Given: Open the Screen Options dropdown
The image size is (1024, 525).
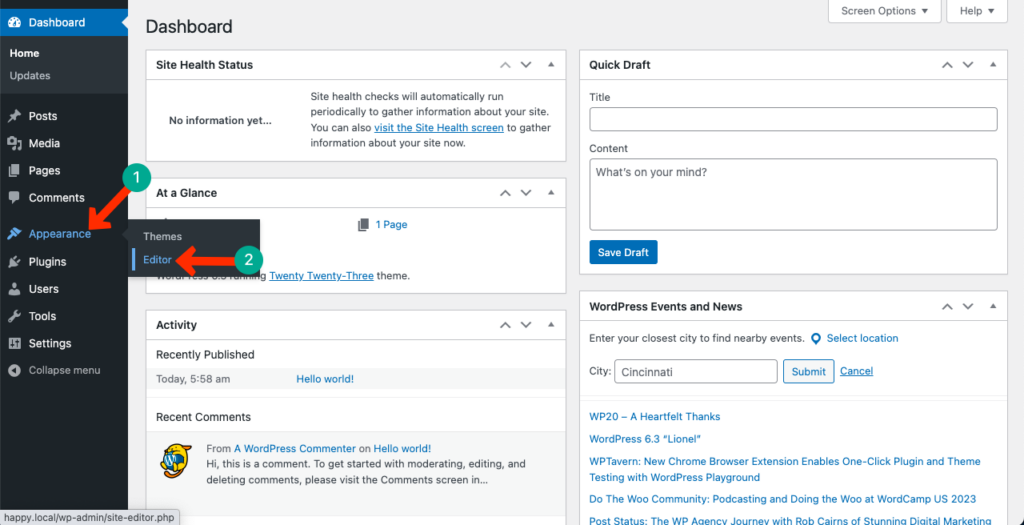Looking at the screenshot, I should coord(884,11).
